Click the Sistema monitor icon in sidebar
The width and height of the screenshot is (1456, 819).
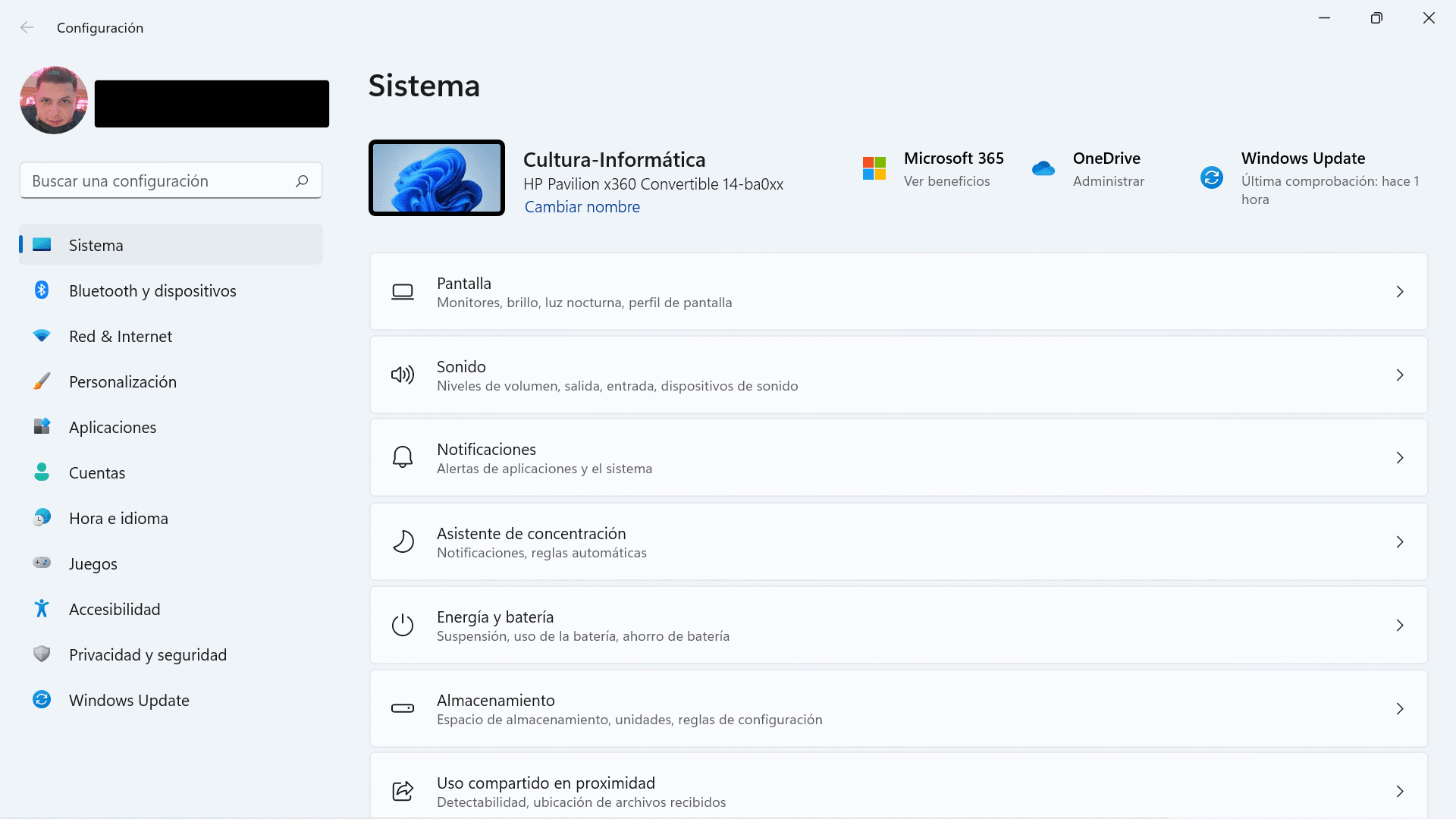click(x=42, y=245)
